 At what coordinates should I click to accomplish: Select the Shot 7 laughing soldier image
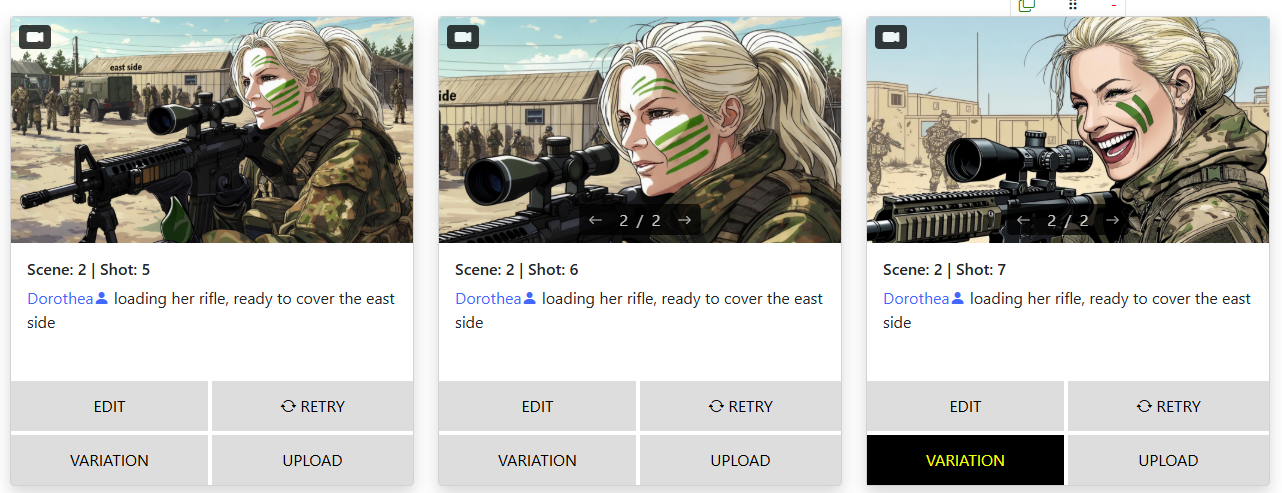point(1068,130)
